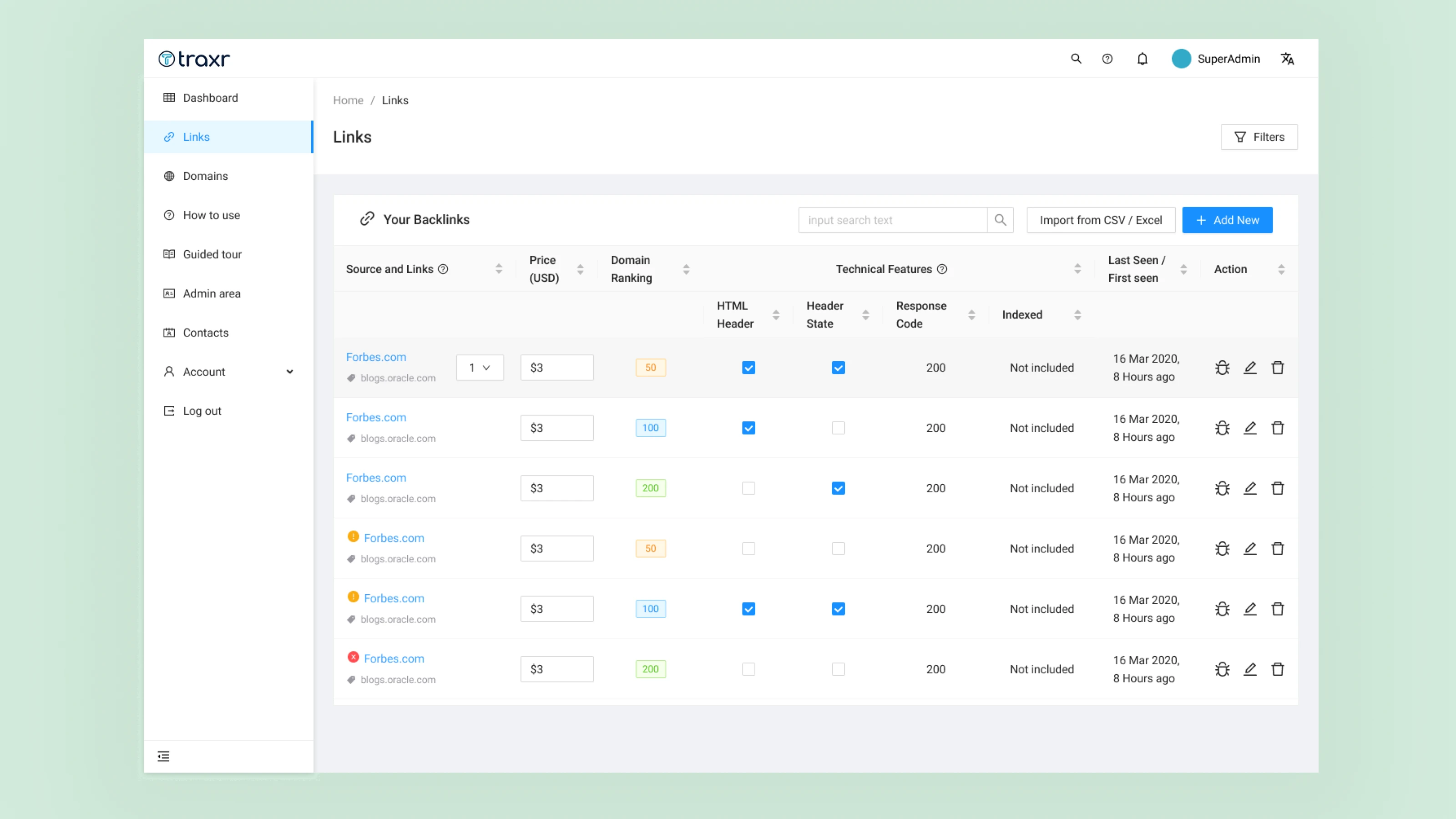Open the '1' dropdown in first row
Viewport: 1456px width, 819px height.
(x=480, y=368)
